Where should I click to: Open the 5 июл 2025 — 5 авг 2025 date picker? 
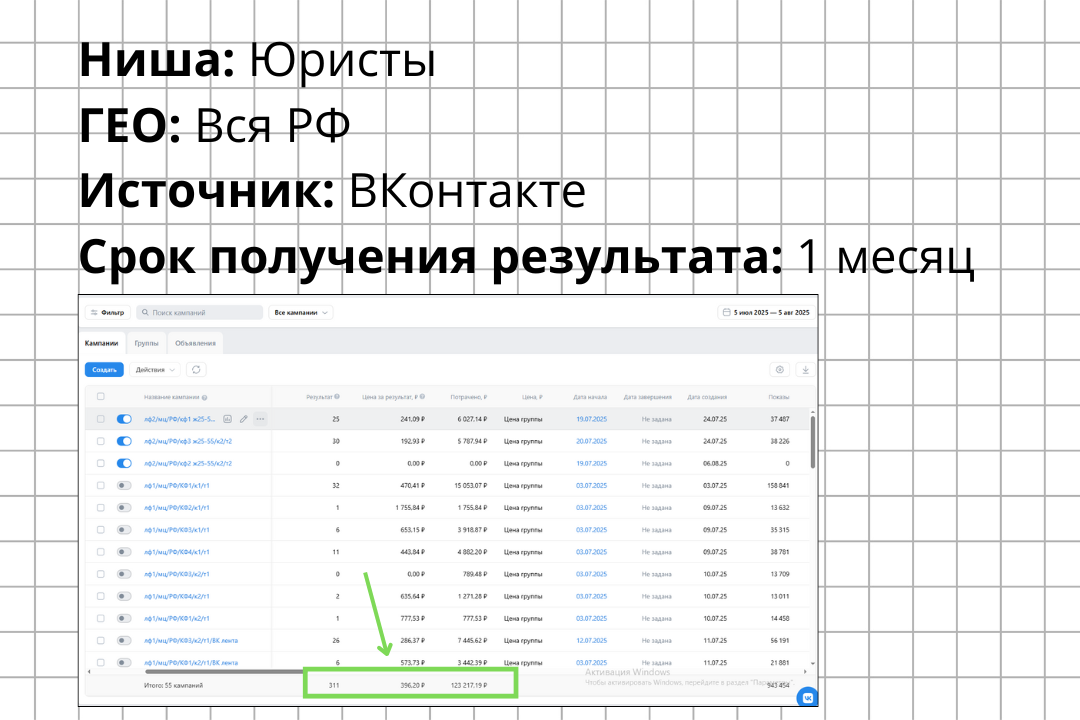click(x=765, y=313)
